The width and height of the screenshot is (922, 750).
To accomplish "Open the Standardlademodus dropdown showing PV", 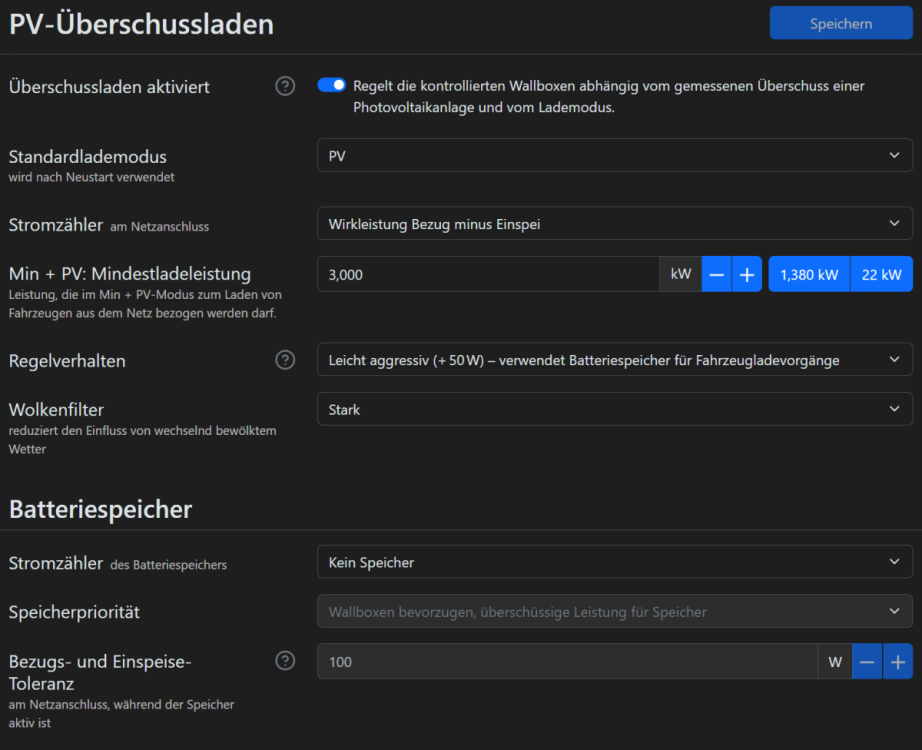I will point(614,156).
